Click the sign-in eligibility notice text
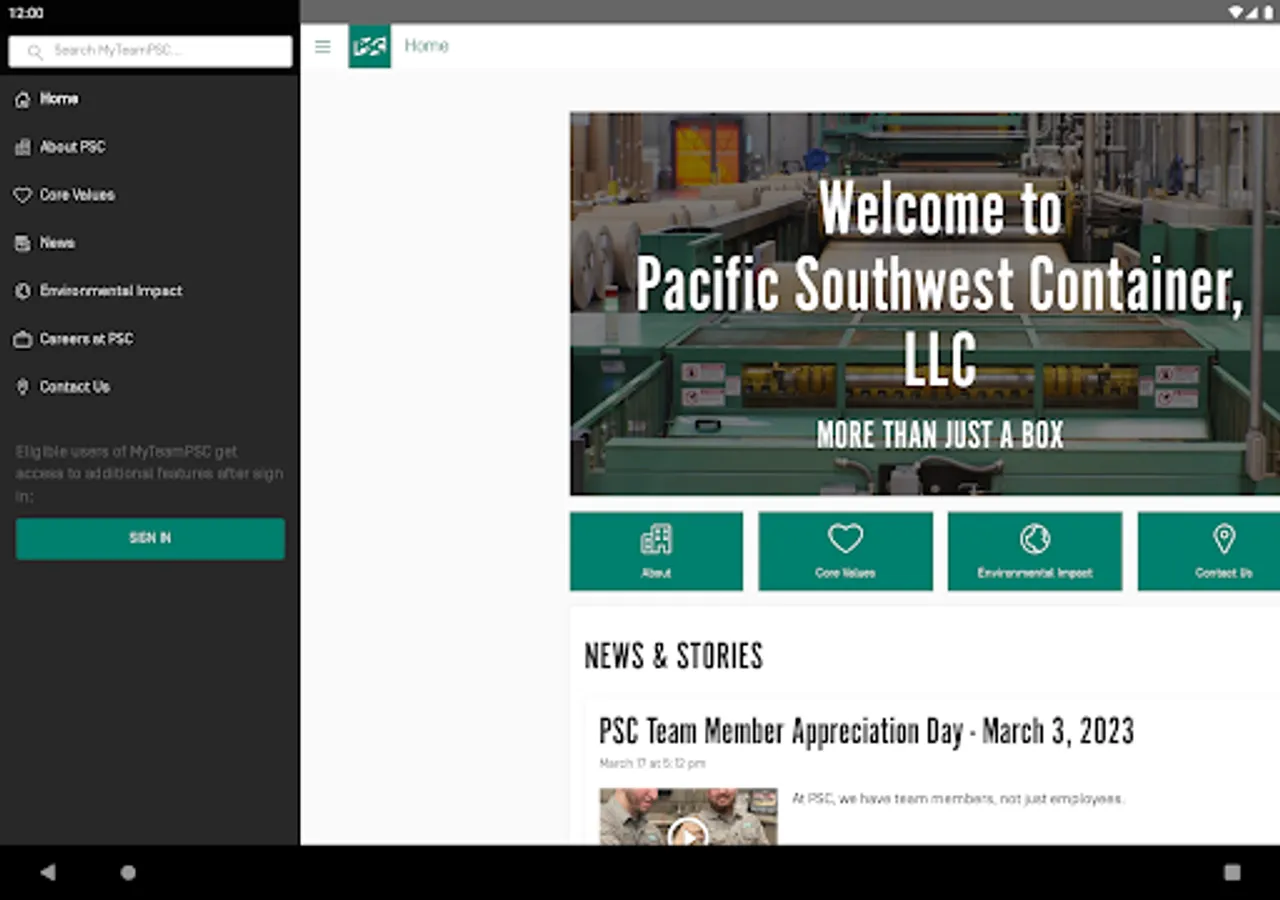1280x900 pixels. point(150,473)
